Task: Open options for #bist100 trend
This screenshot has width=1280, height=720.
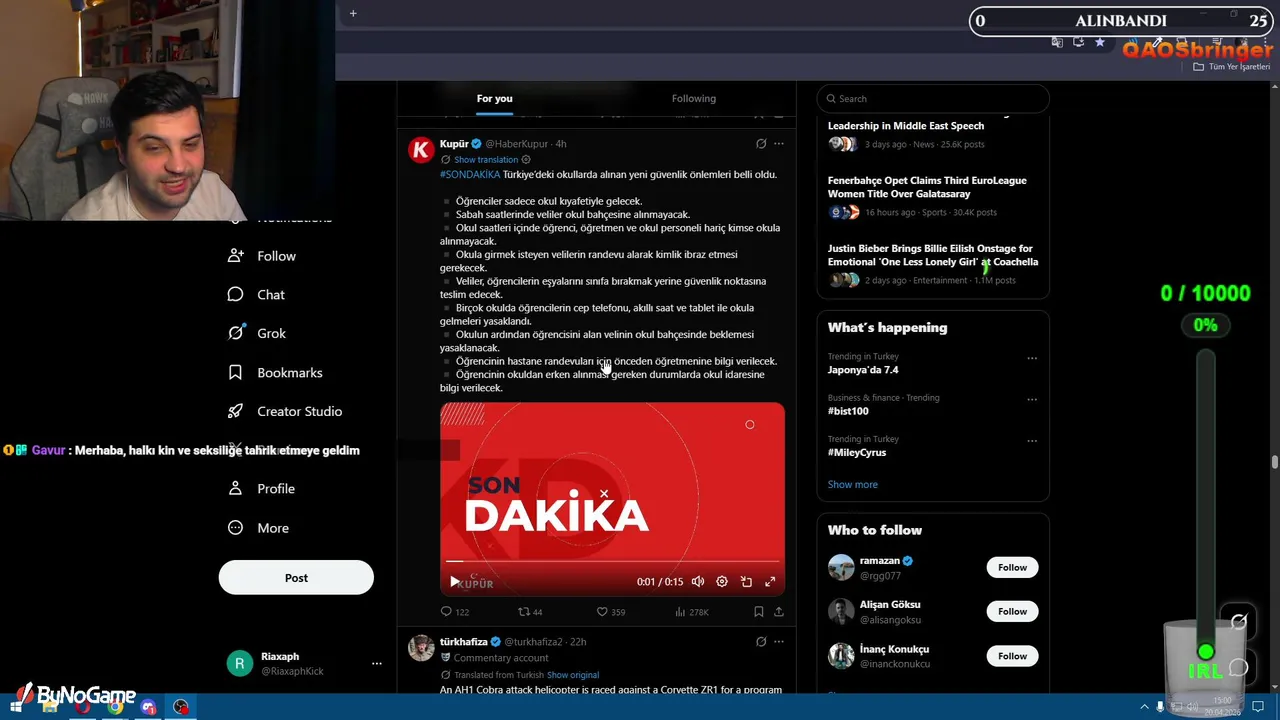Action: 1032,399
